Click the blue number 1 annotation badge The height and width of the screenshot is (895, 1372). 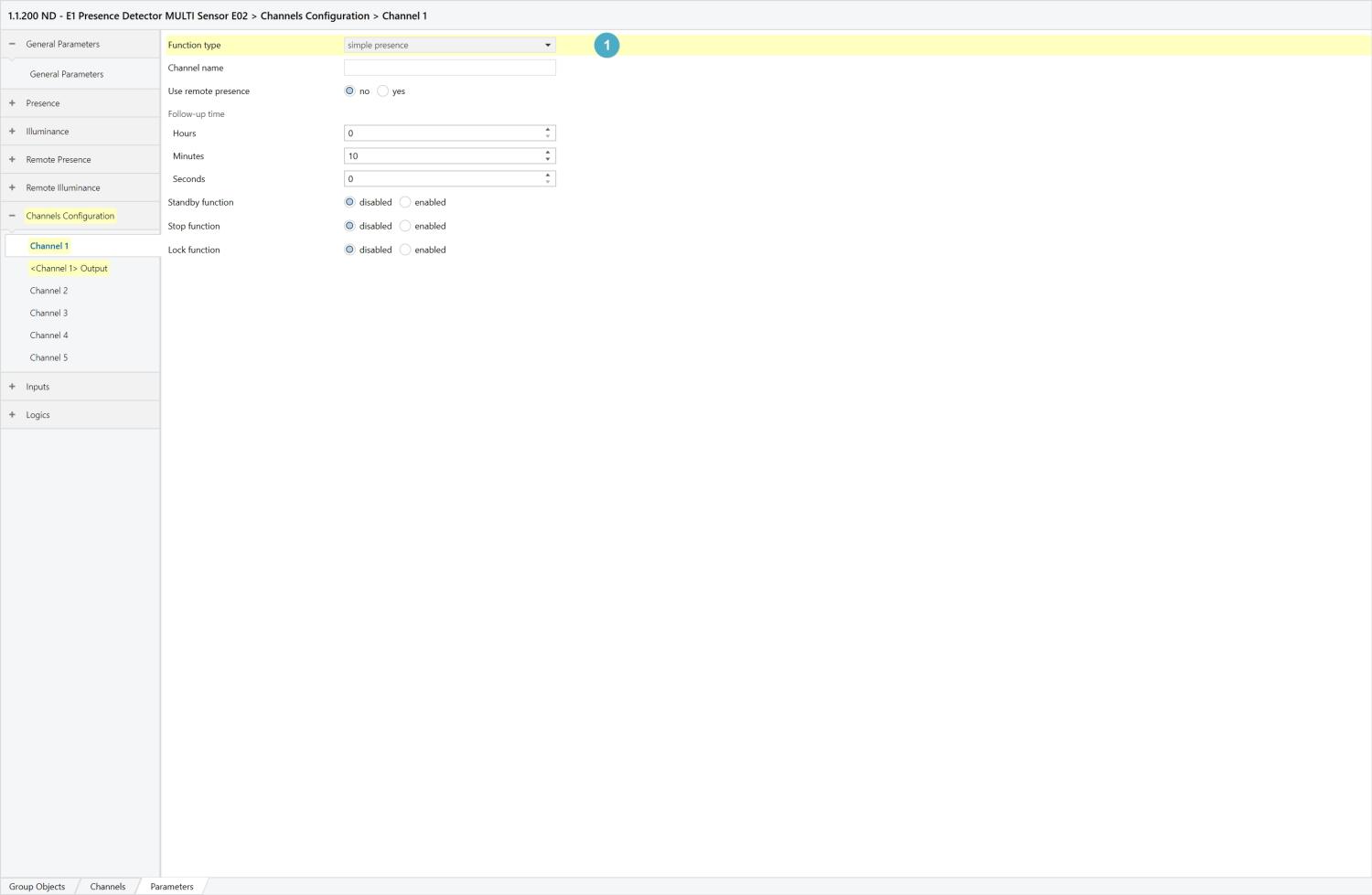[x=606, y=45]
